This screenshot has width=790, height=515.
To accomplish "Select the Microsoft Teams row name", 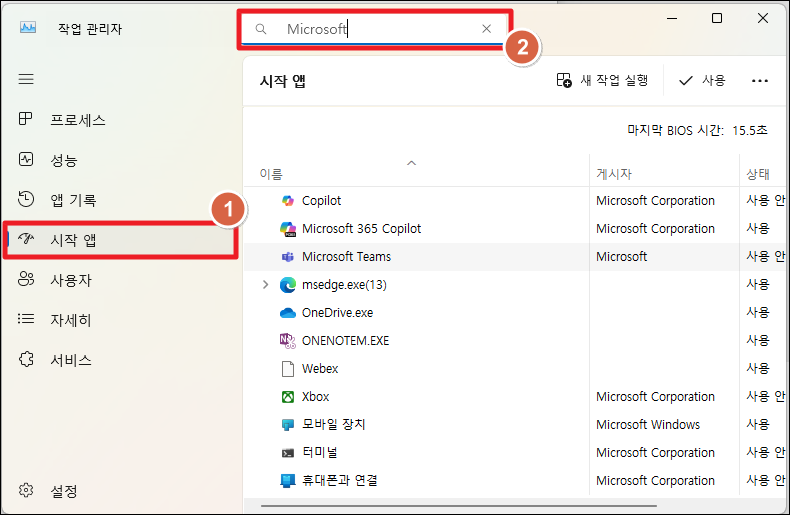I will [346, 256].
